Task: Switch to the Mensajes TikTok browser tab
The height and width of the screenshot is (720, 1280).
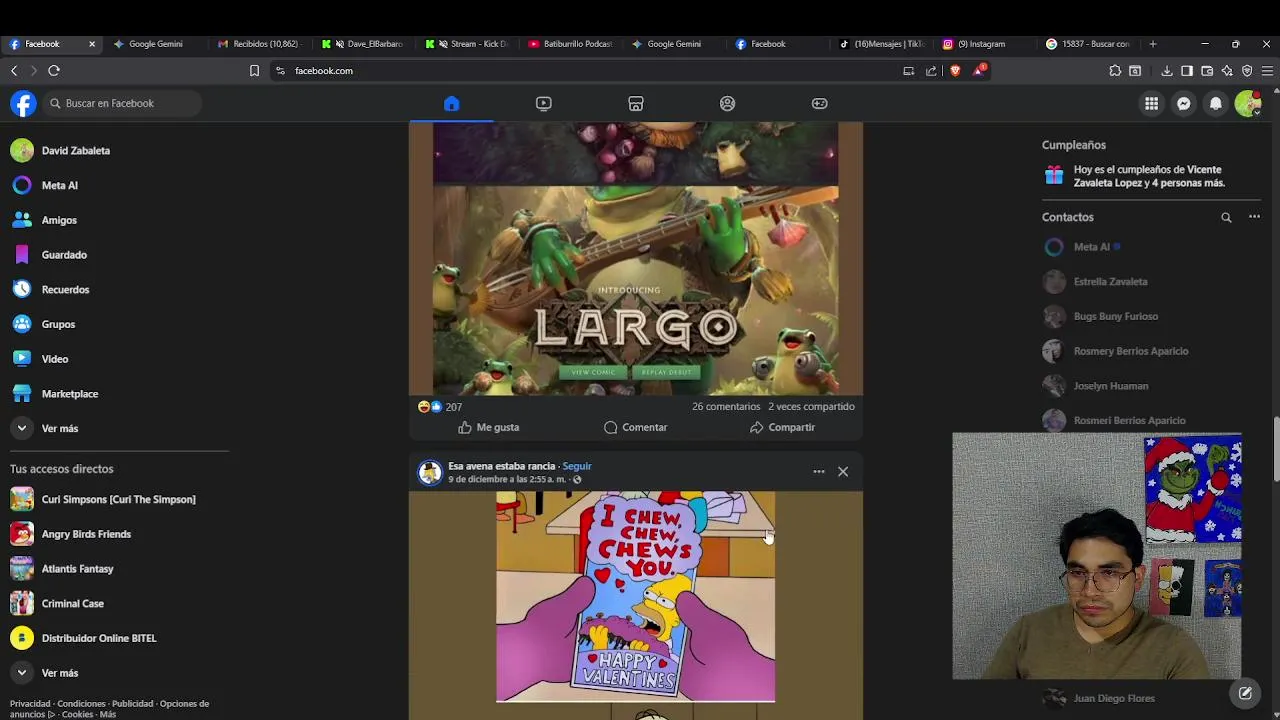Action: 881,44
